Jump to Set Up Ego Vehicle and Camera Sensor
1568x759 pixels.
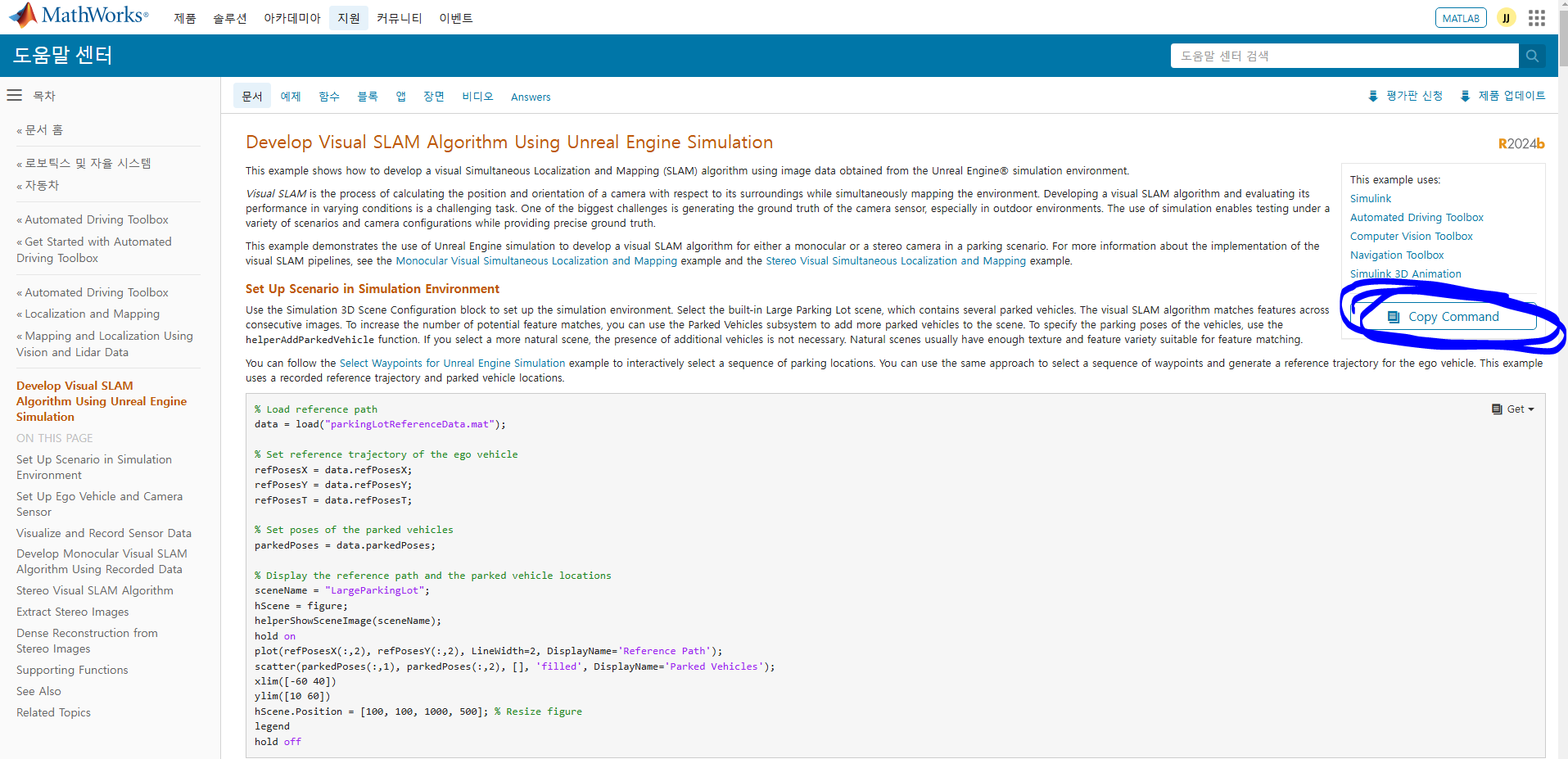point(99,504)
